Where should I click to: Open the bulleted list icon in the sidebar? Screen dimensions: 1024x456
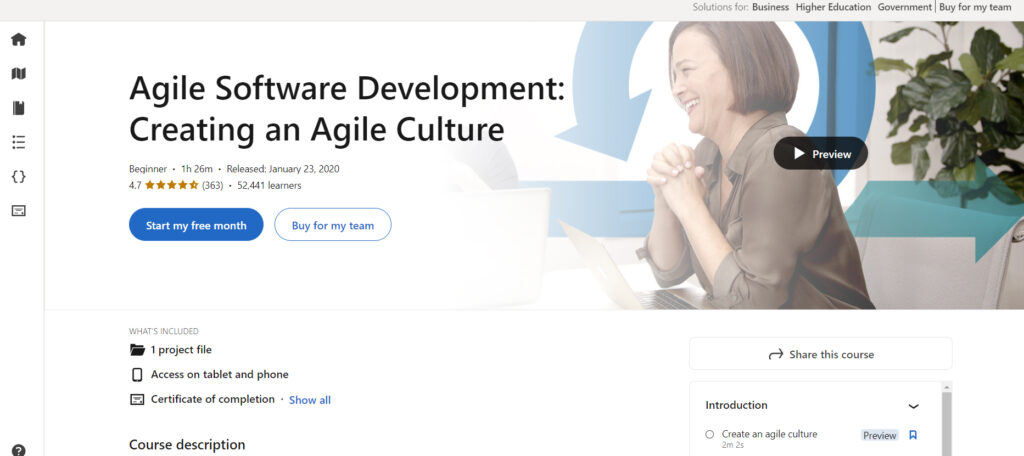point(18,142)
